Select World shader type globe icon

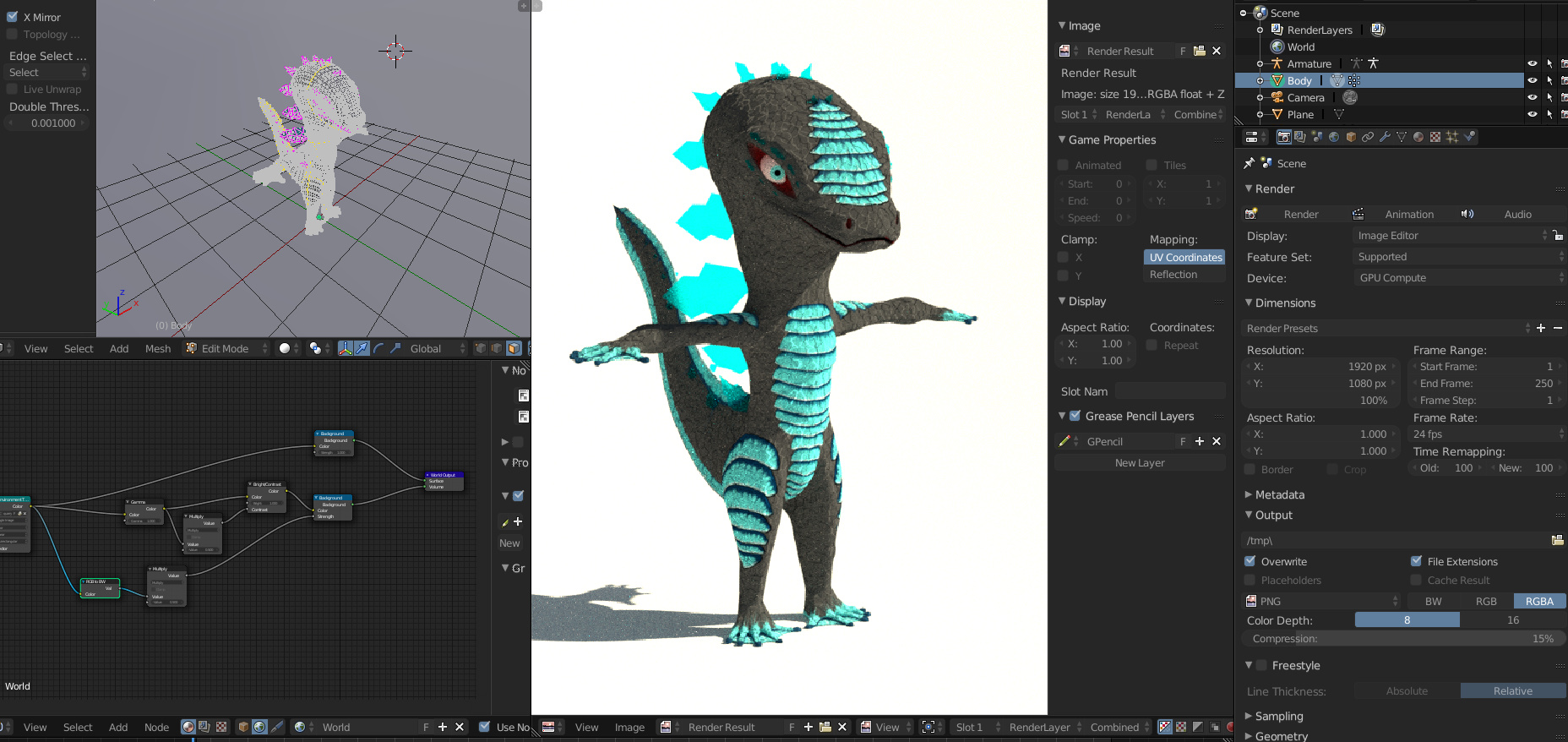[x=259, y=727]
